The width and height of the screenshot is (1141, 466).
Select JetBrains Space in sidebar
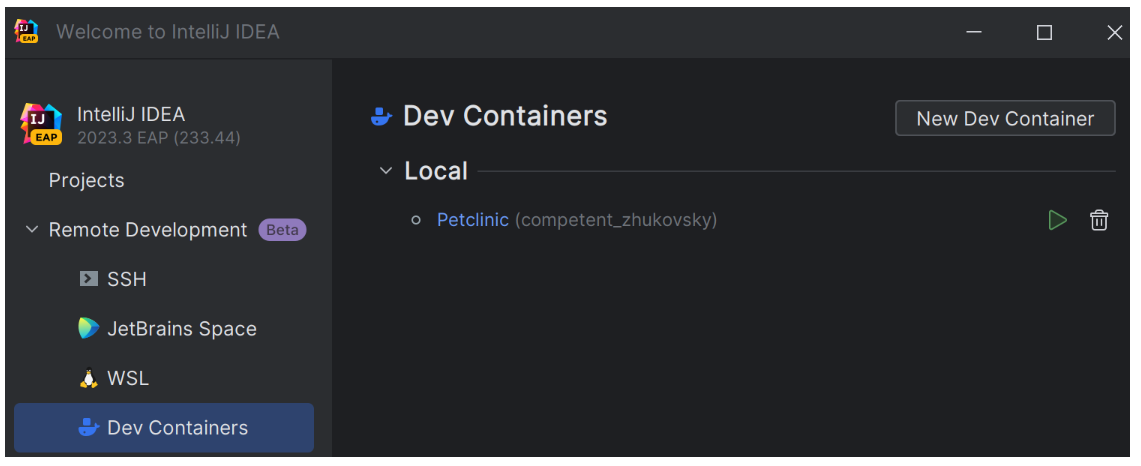pyautogui.click(x=181, y=328)
